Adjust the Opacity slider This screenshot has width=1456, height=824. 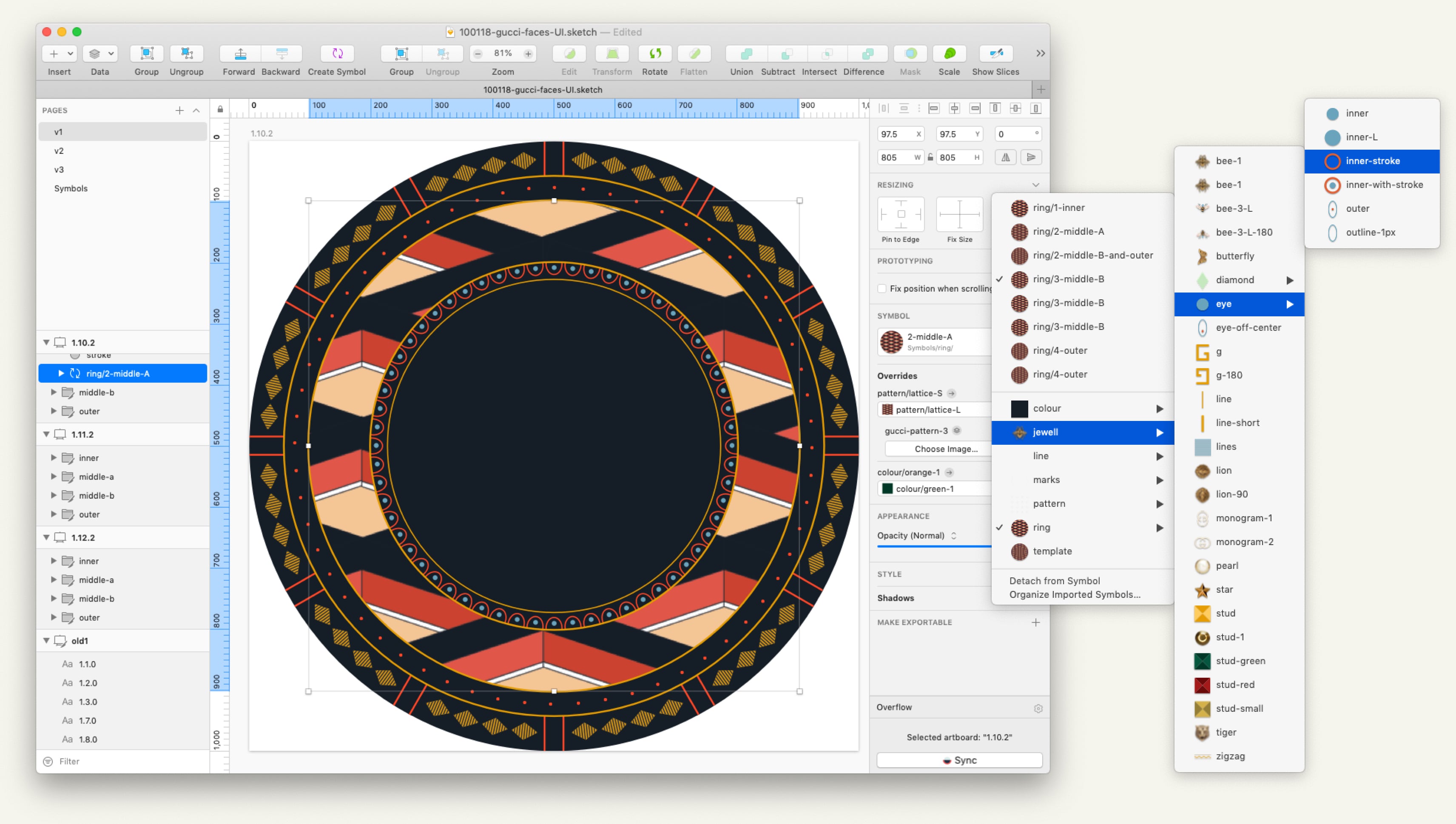pos(934,547)
